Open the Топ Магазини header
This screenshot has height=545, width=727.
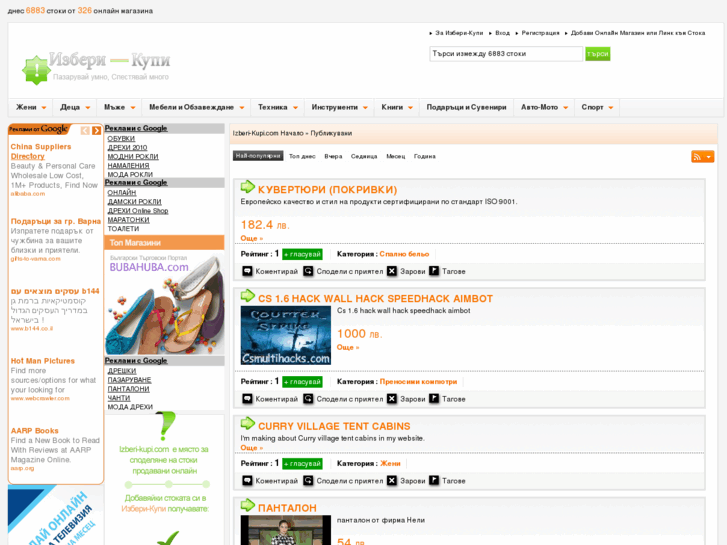164,243
